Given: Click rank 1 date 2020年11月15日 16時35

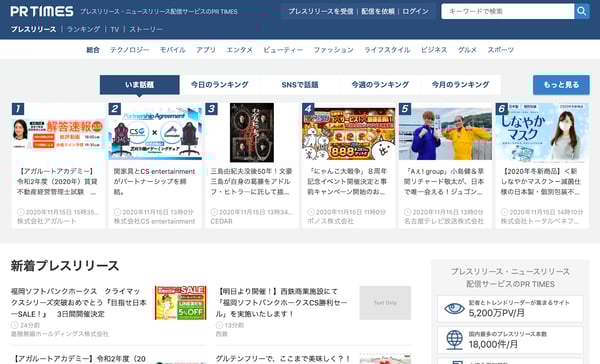Looking at the screenshot, I should tap(58, 212).
